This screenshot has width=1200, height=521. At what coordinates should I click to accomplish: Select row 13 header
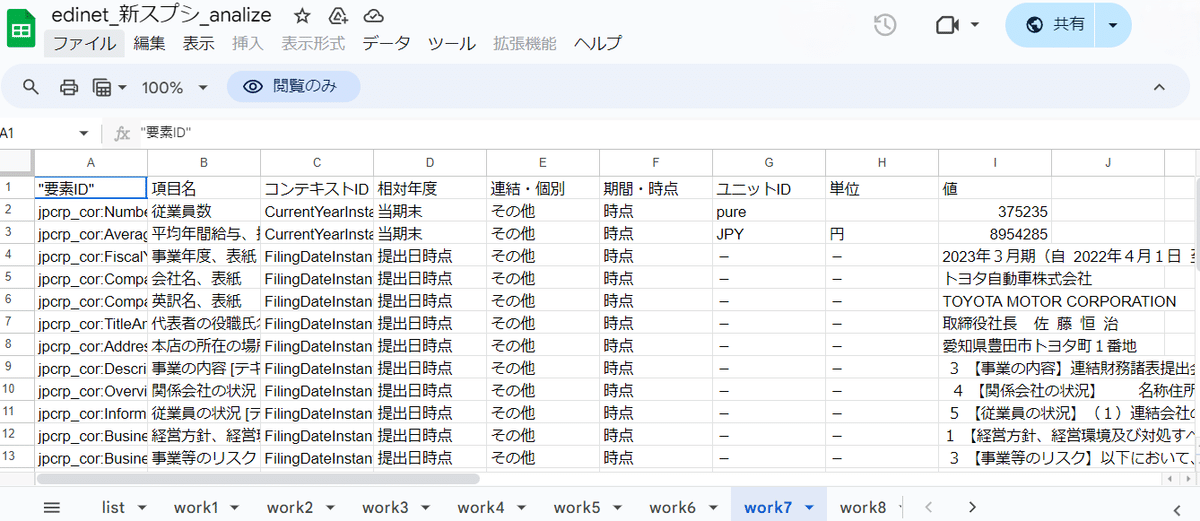(x=17, y=457)
